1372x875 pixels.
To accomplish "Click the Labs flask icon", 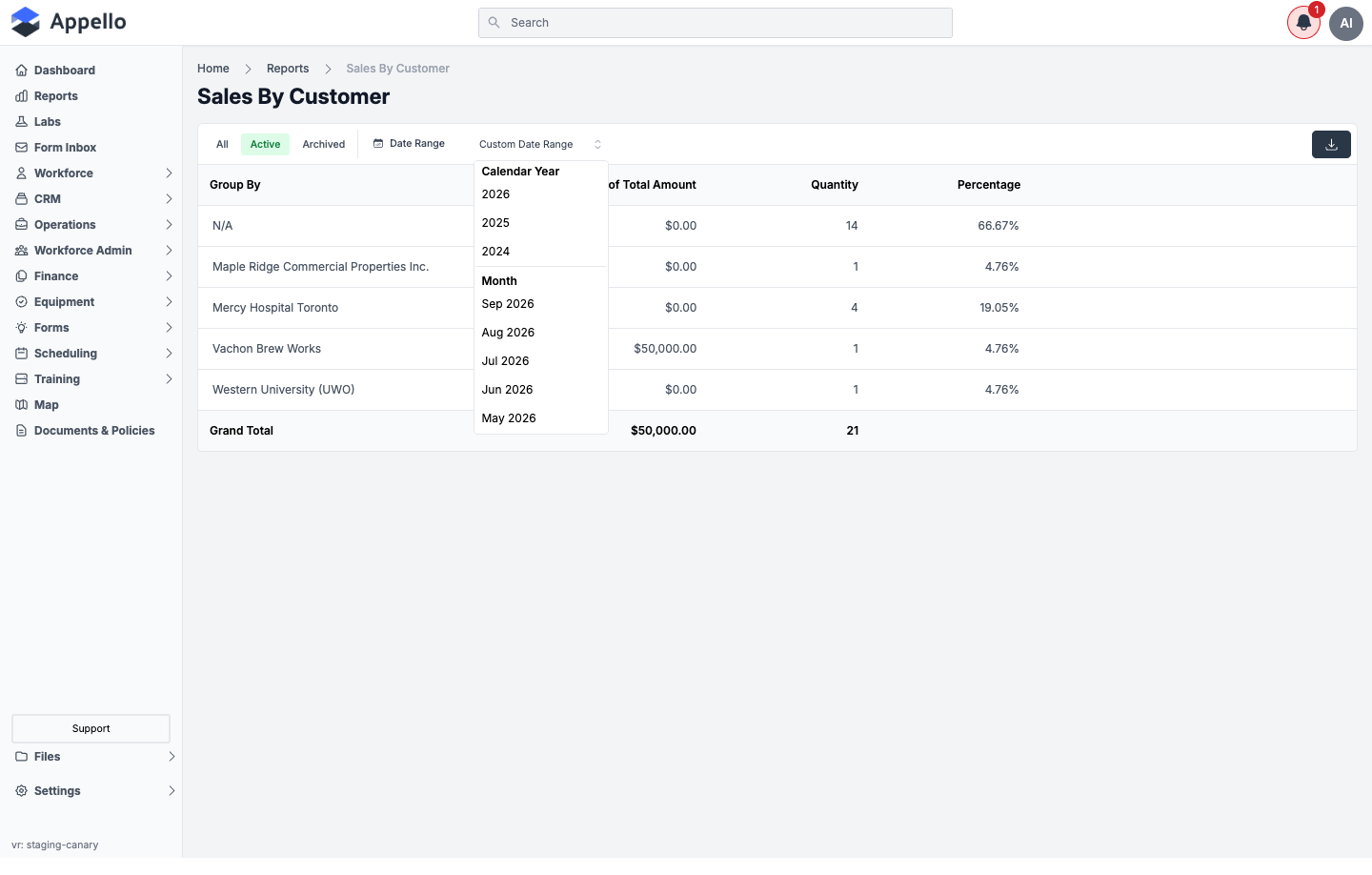I will coord(21,122).
